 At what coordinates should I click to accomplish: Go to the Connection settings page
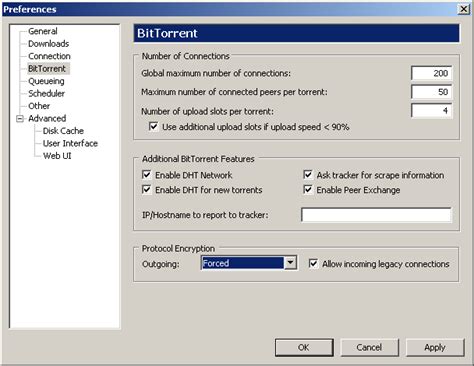49,56
